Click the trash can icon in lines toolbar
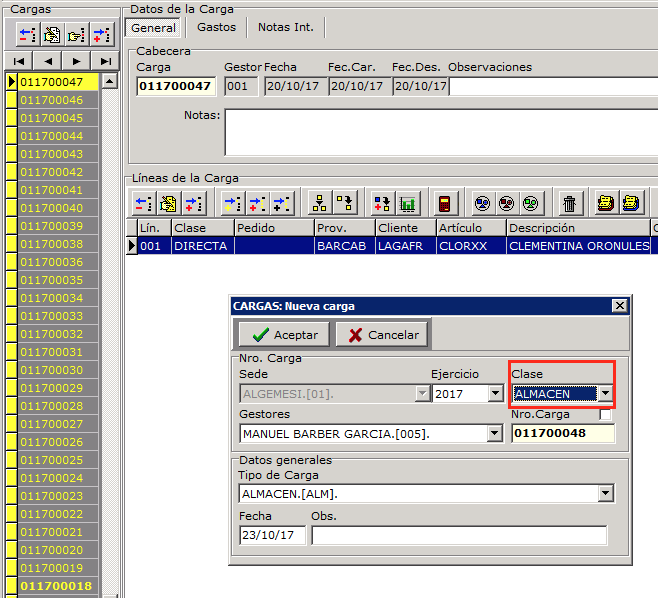658x598 pixels. point(569,204)
